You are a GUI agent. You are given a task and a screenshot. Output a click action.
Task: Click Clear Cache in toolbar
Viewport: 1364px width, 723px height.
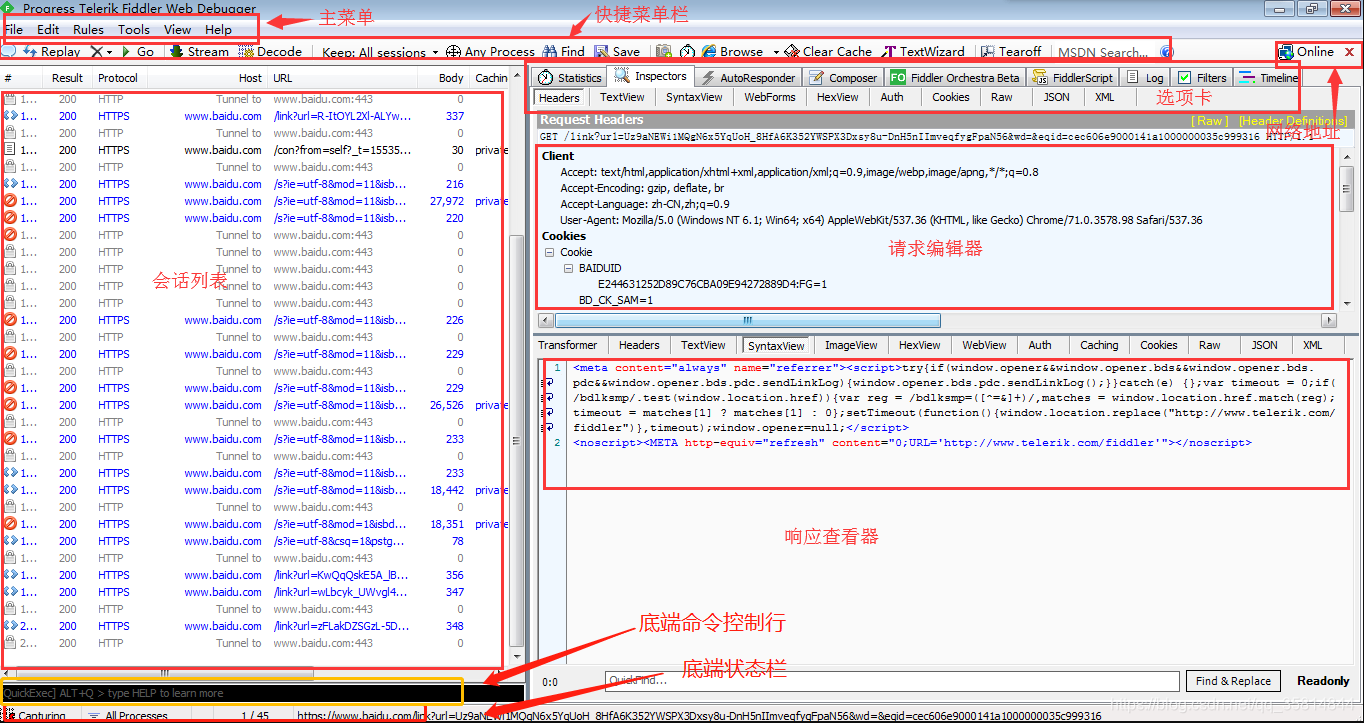tap(828, 51)
